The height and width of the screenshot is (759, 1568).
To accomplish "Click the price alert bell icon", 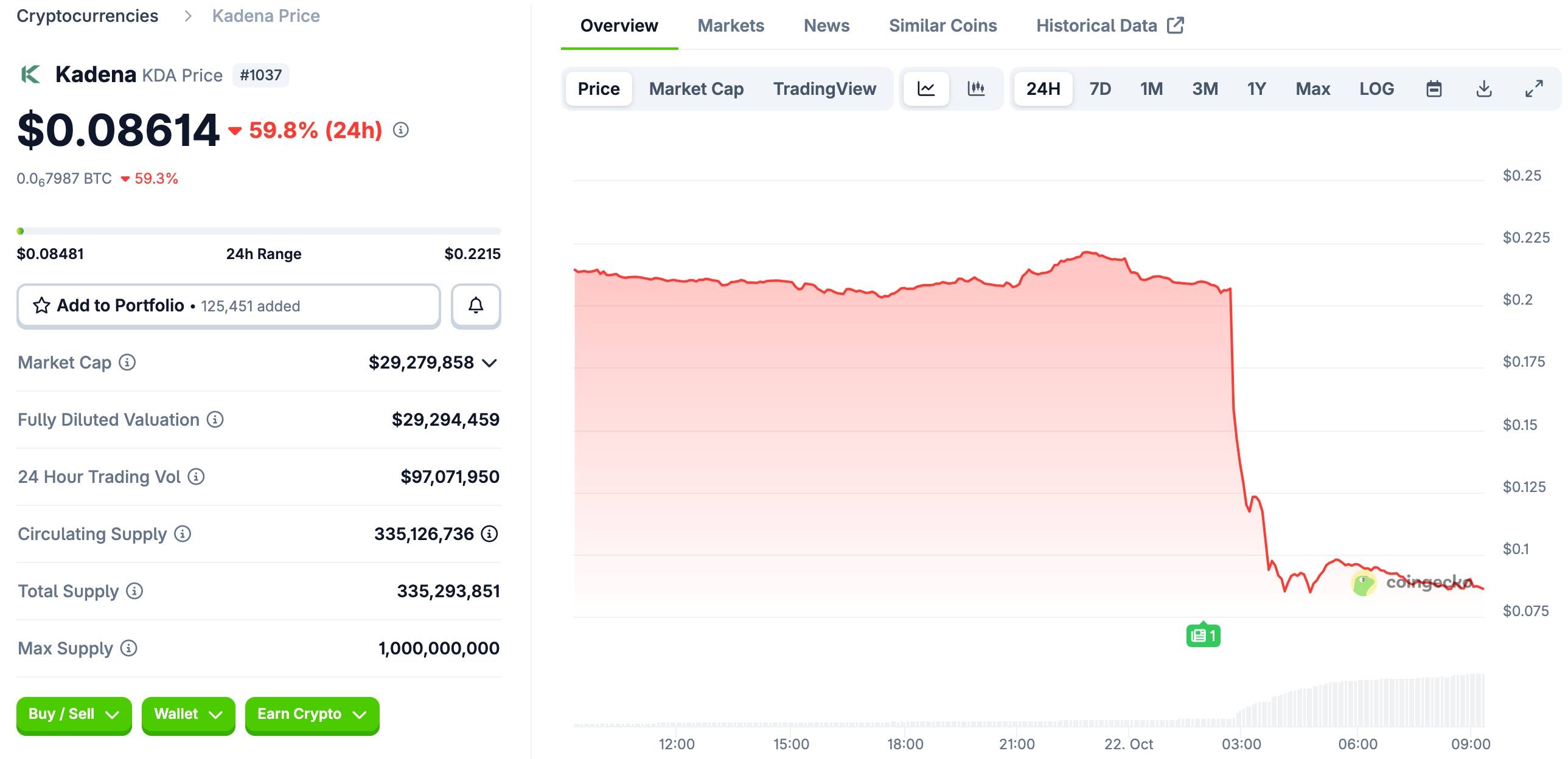I will pos(476,306).
